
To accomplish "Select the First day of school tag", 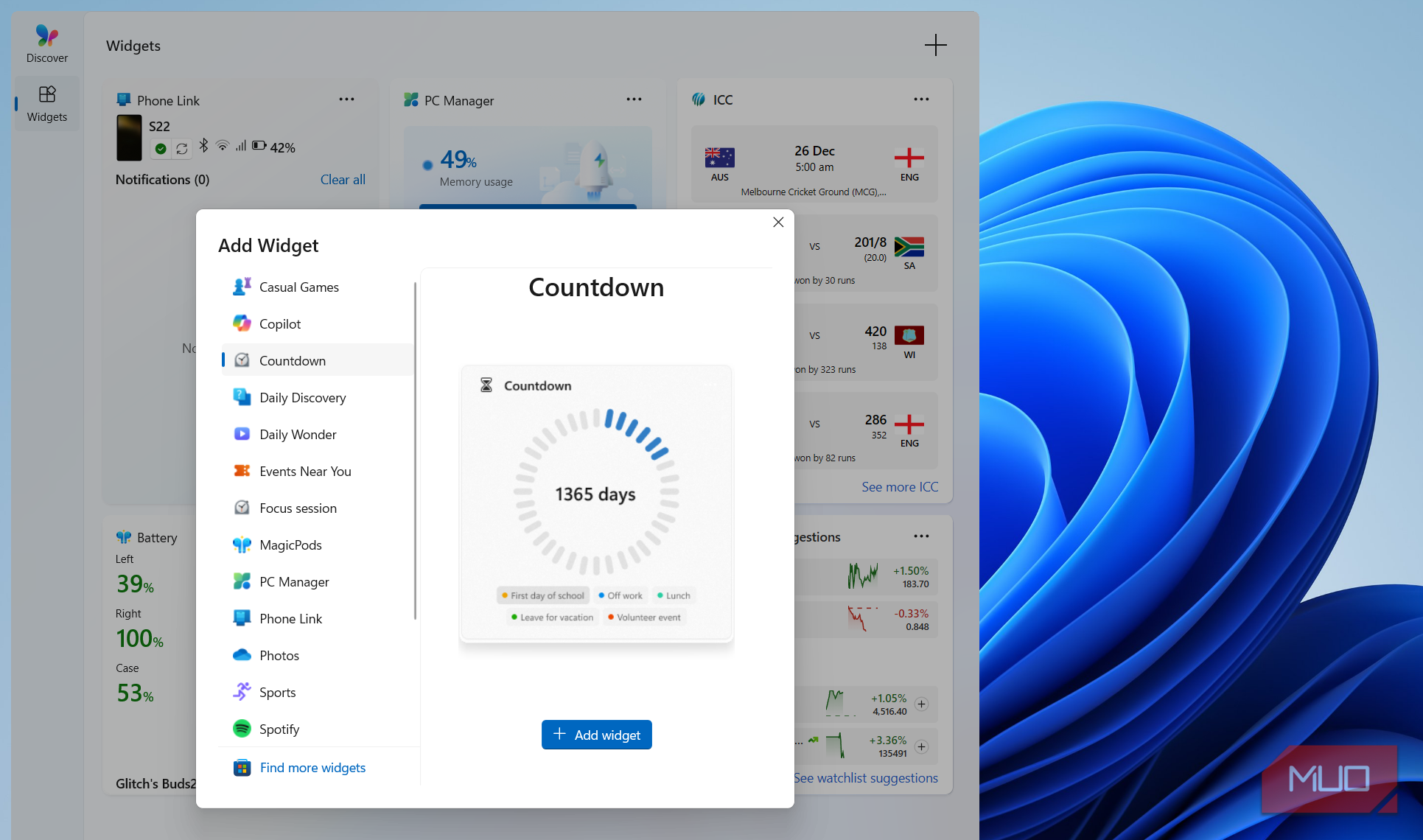I will (x=543, y=595).
